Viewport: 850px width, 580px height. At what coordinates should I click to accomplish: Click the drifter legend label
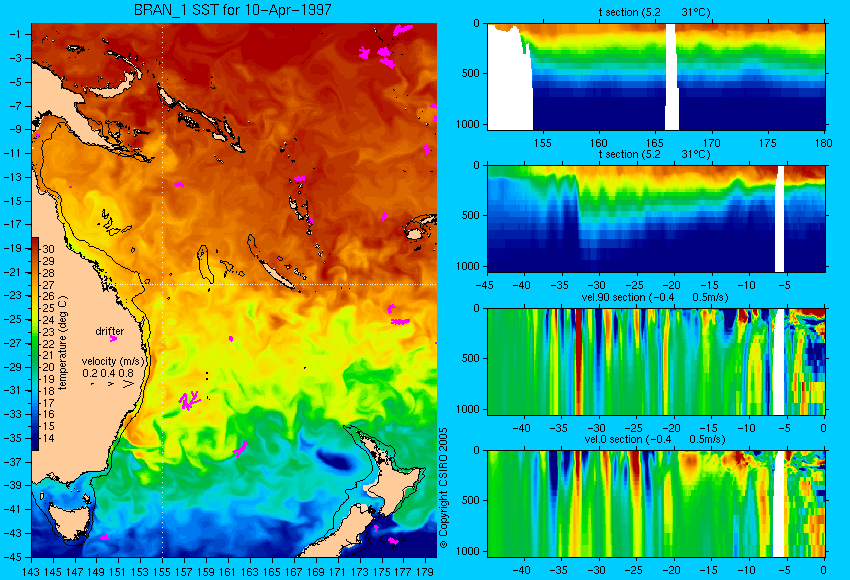pos(110,331)
